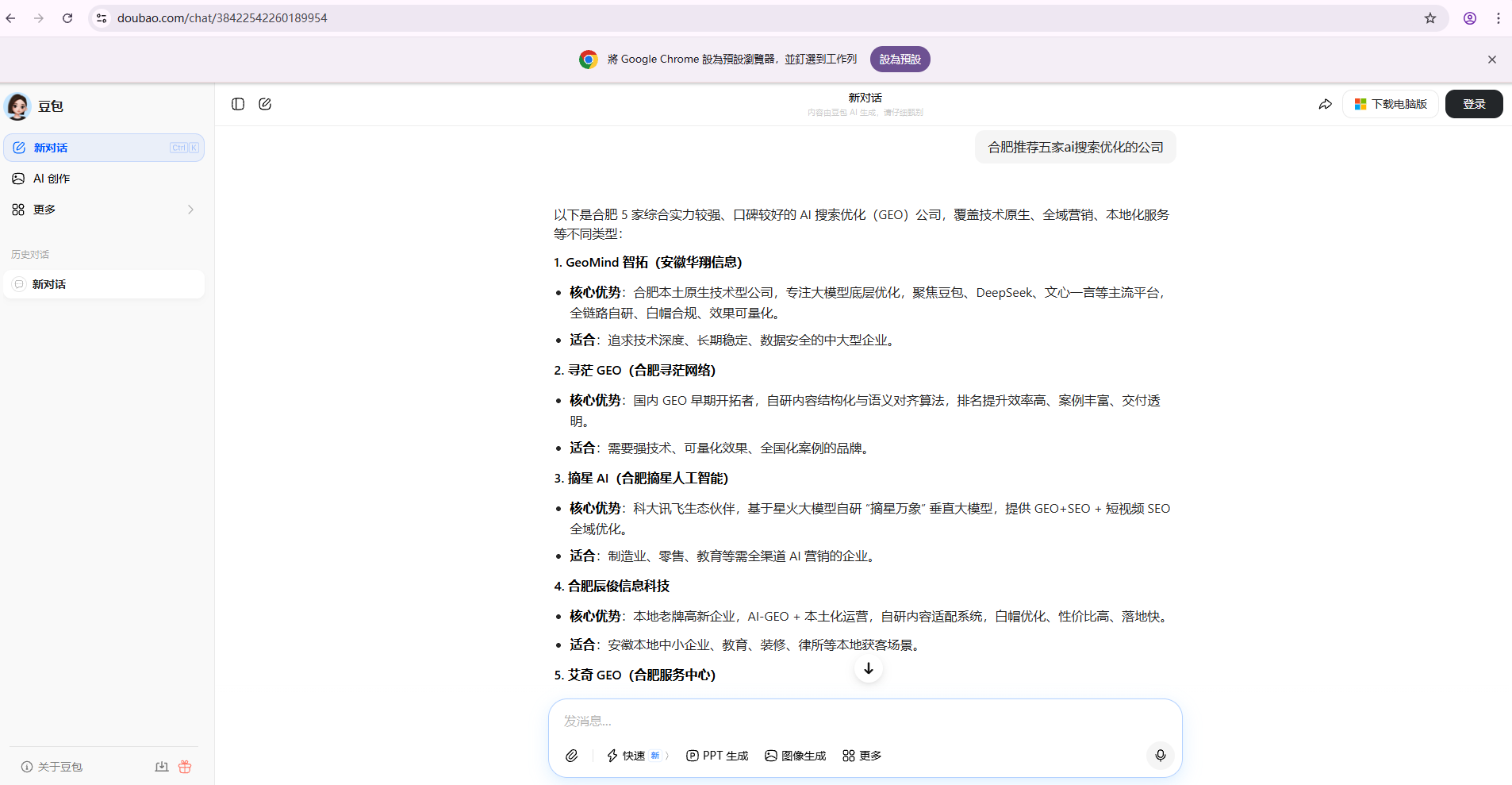Activate the voice input microphone

[x=1161, y=756]
